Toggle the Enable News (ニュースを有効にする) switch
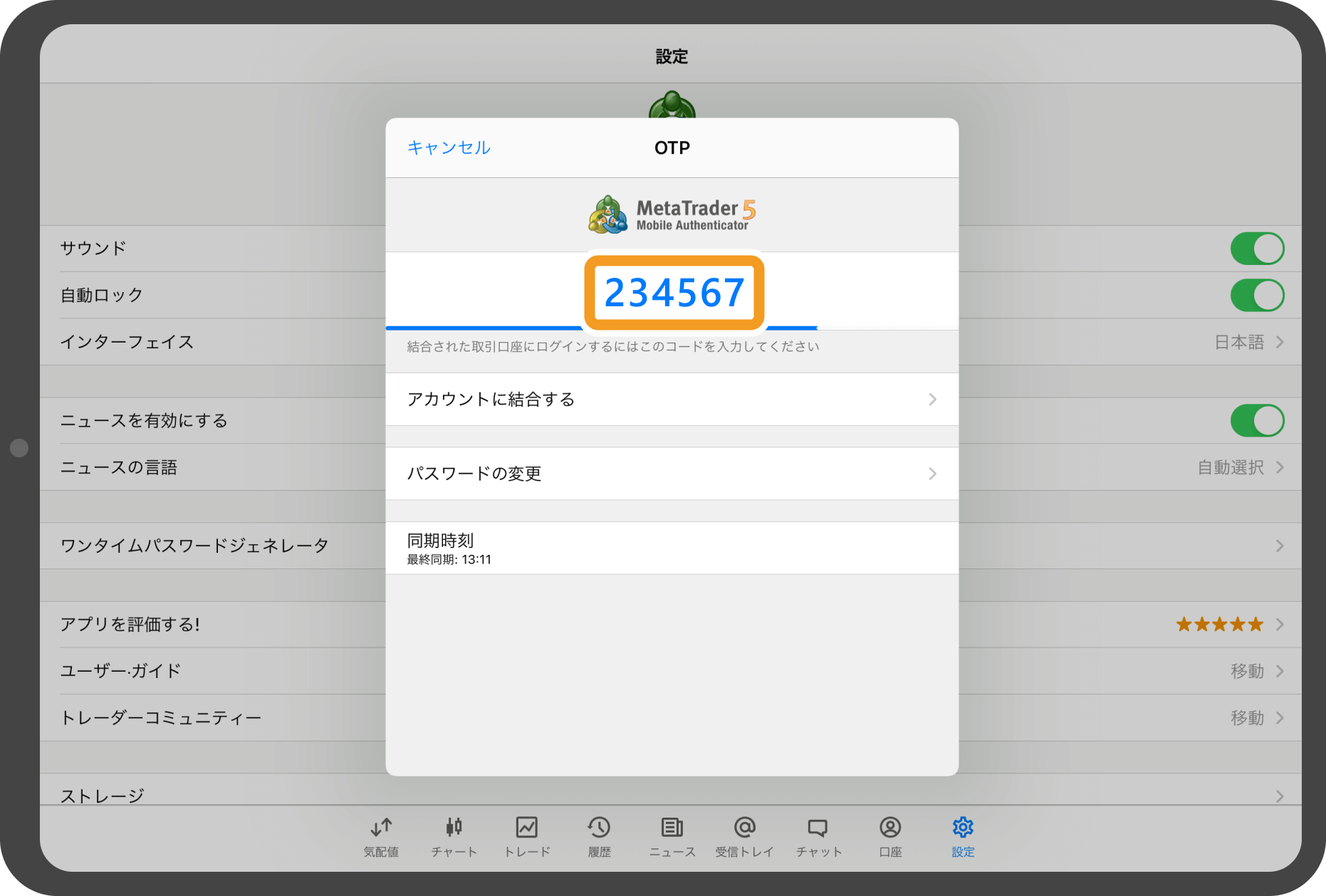Viewport: 1326px width, 896px height. click(1257, 420)
